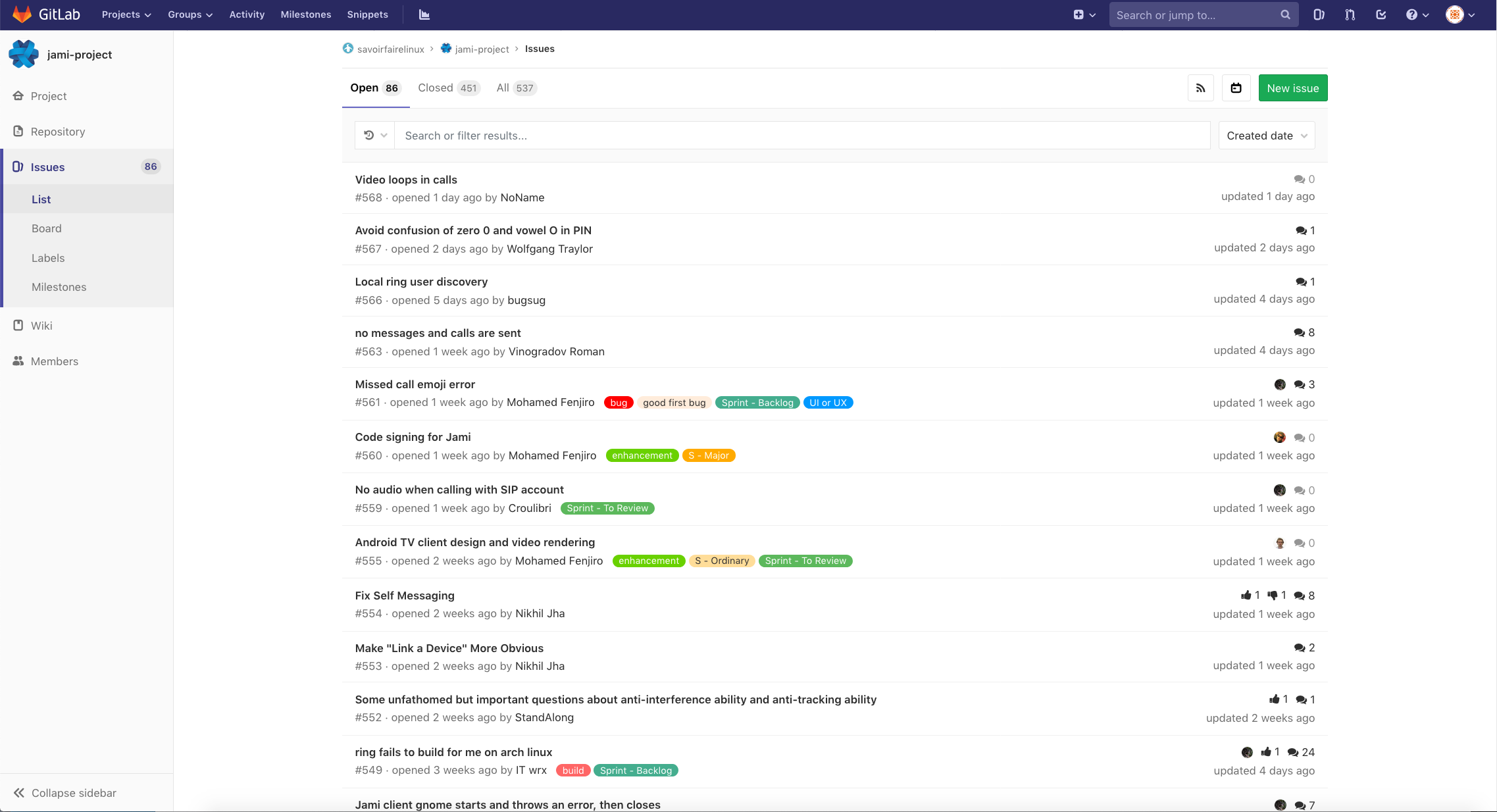Click the S - Major label

(x=709, y=455)
